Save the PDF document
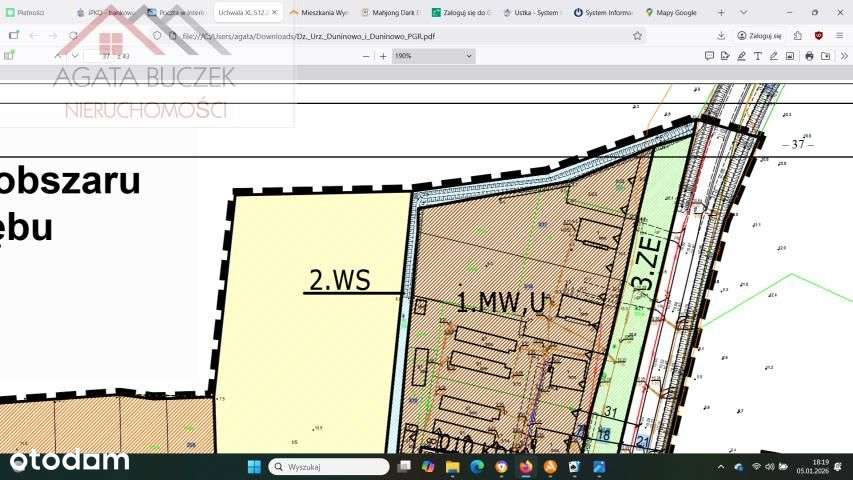Viewport: 853px width, 480px height. tap(826, 56)
